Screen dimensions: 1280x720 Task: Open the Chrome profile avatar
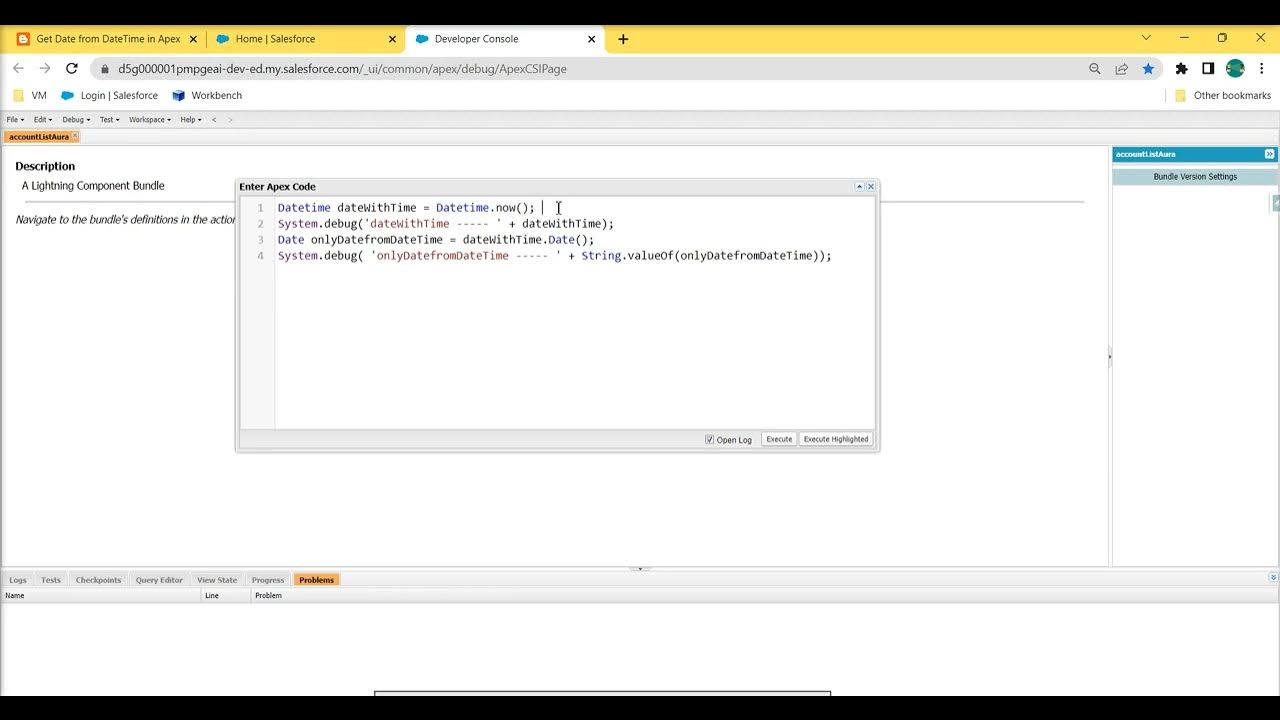pyautogui.click(x=1235, y=69)
